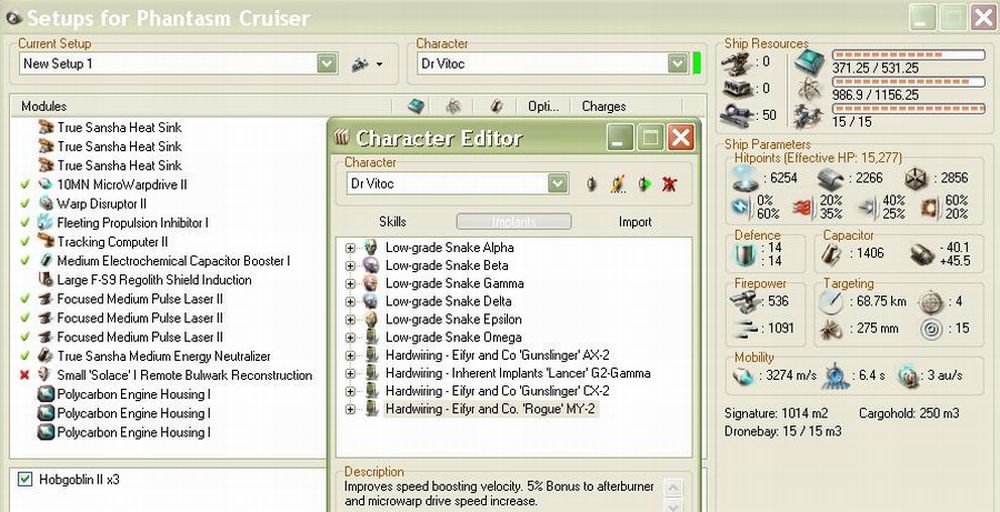This screenshot has height=512, width=1000.
Task: Click the drone bandwidth icon showing 50
Action: click(735, 116)
